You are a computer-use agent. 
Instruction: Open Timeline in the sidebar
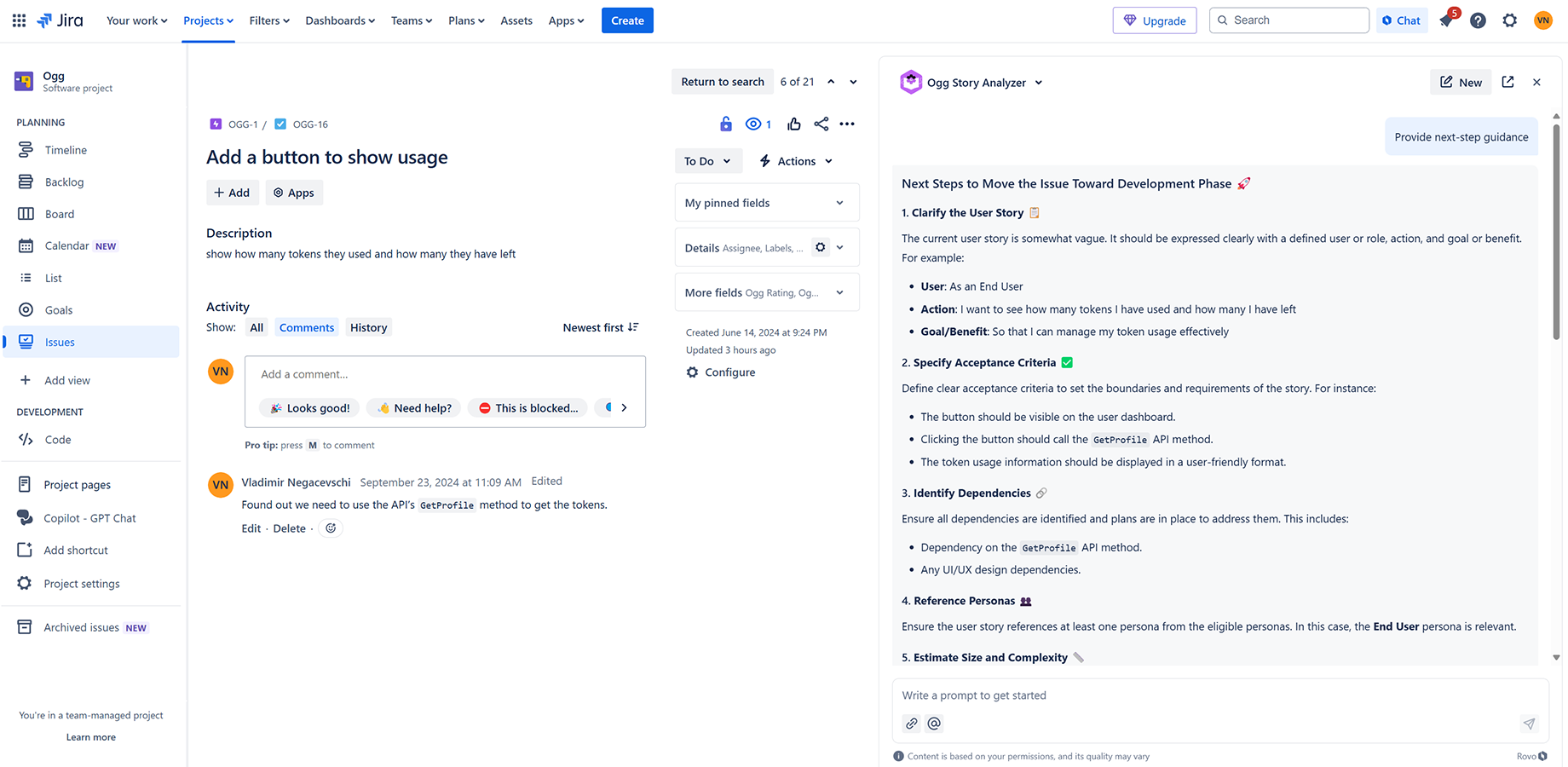[x=66, y=150]
